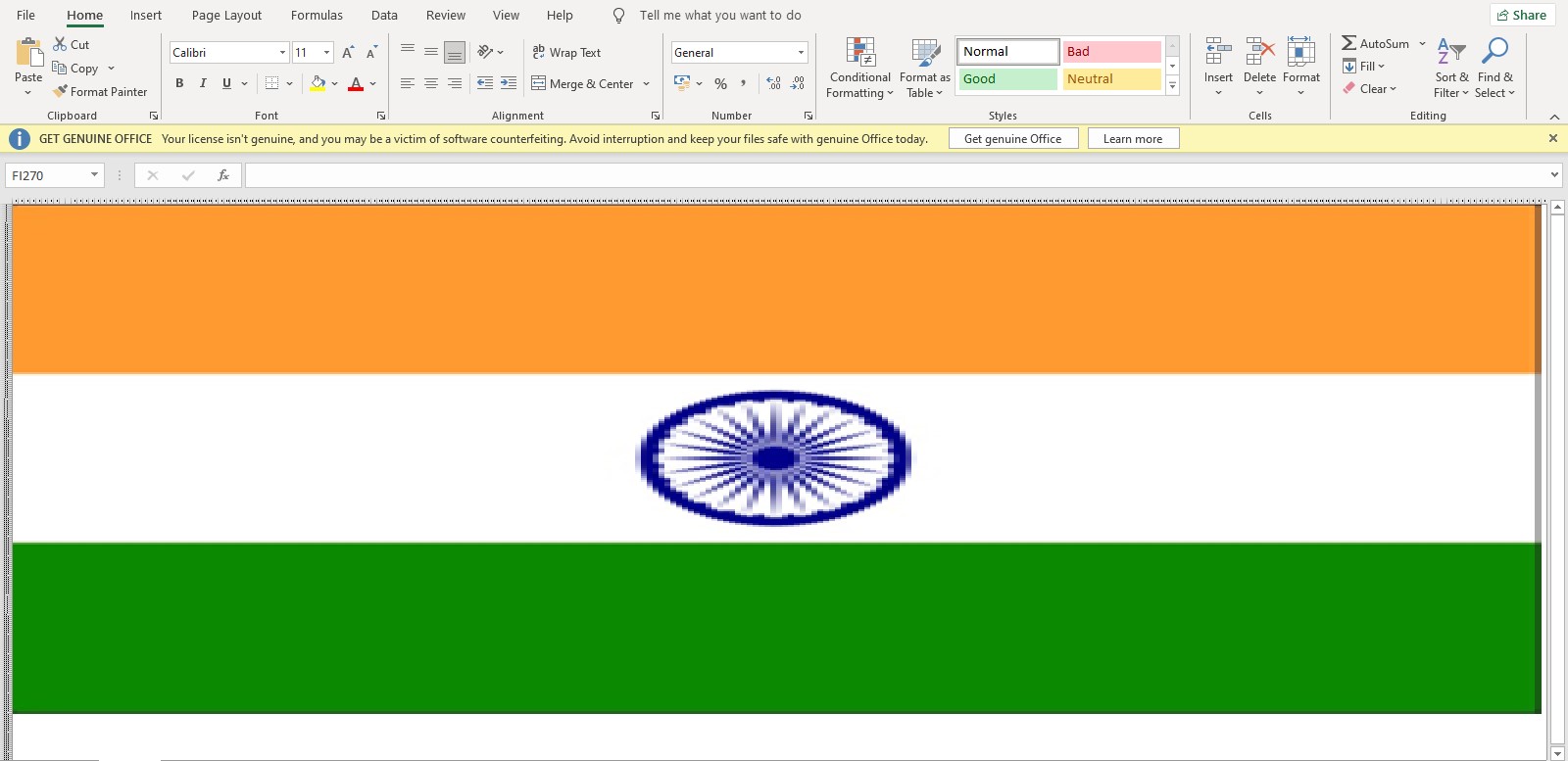Apply the Borders icon
This screenshot has height=761, width=1568.
coord(272,83)
